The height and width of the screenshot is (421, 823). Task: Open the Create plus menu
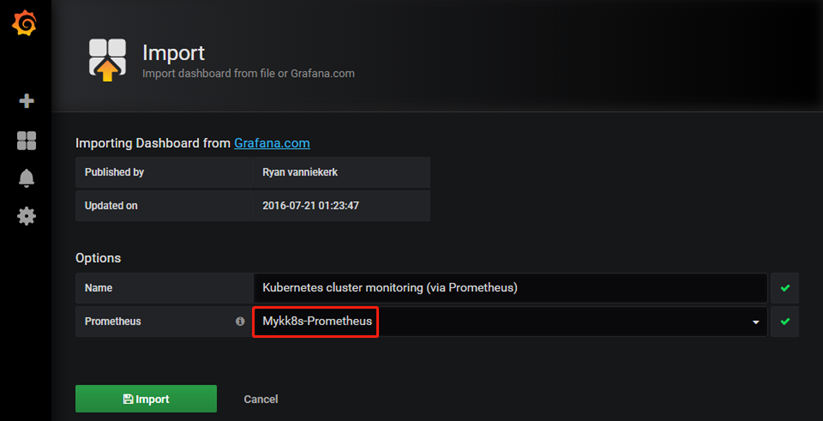[x=26, y=101]
